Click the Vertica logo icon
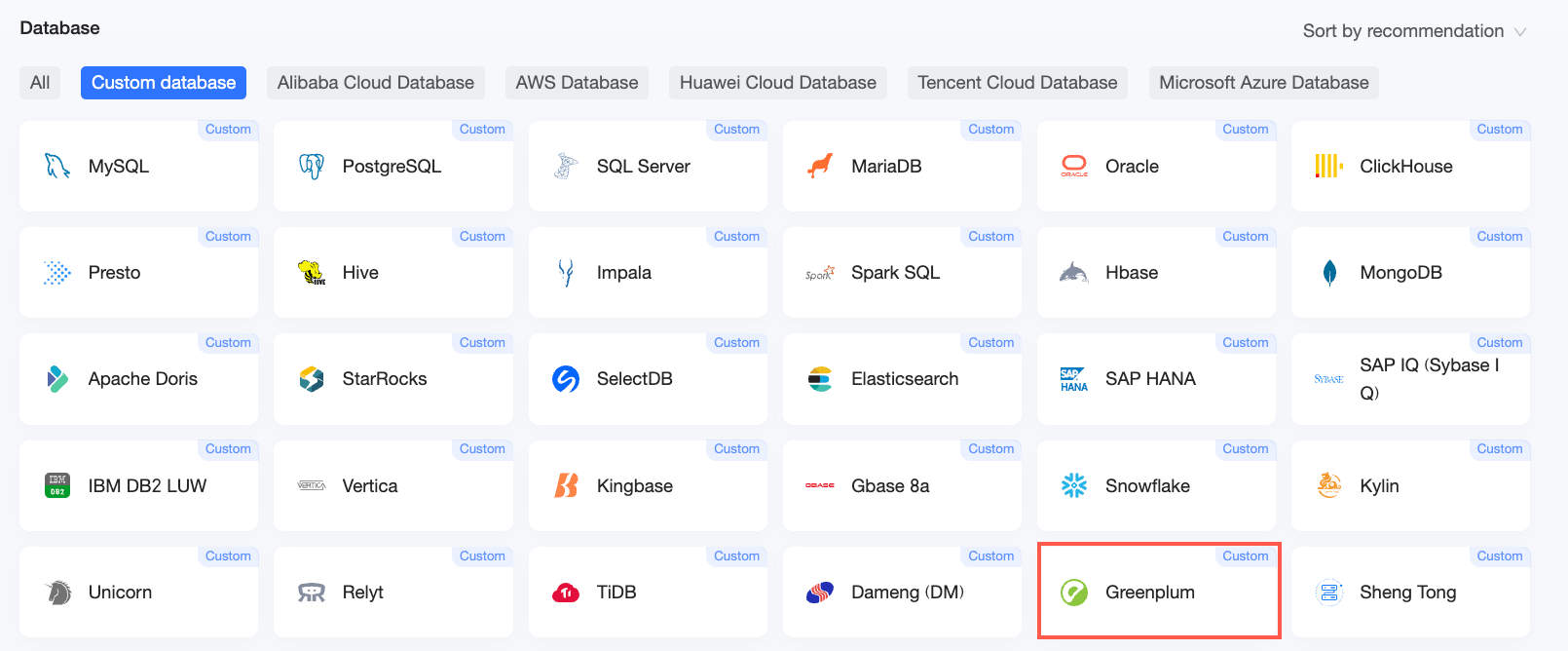This screenshot has height=651, width=1568. (x=312, y=485)
